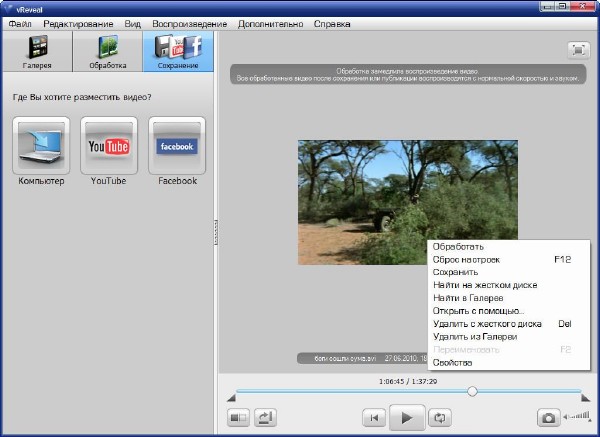Open the Файл menu
The height and width of the screenshot is (437, 600).
[x=20, y=23]
